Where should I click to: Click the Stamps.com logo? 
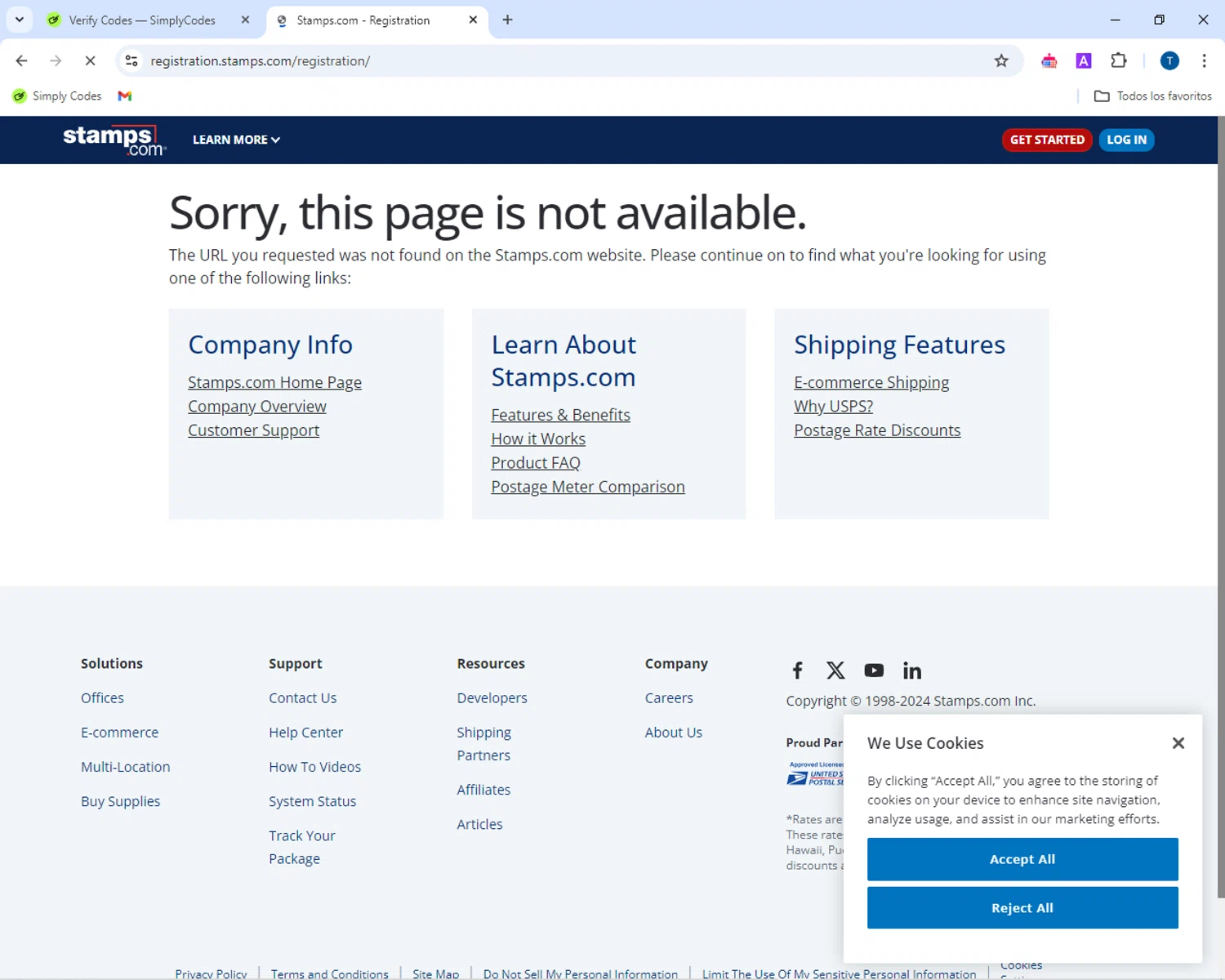coord(114,140)
